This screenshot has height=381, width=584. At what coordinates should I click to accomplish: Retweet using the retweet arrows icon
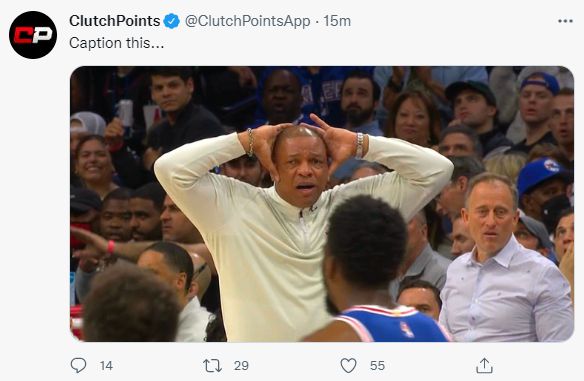212,366
